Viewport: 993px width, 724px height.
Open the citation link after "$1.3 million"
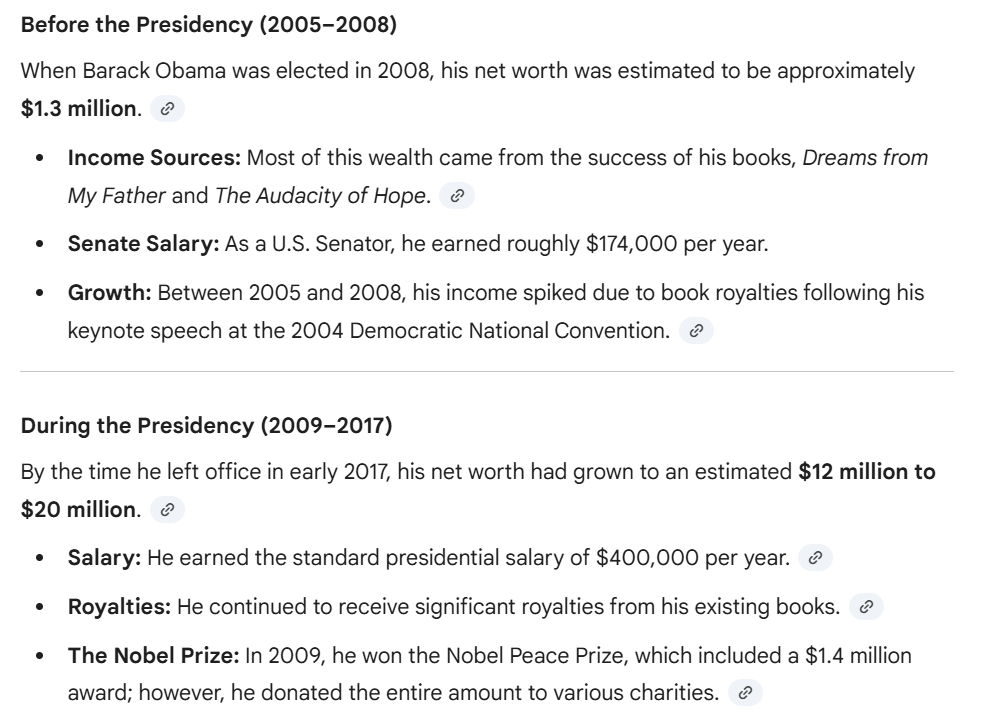(167, 109)
